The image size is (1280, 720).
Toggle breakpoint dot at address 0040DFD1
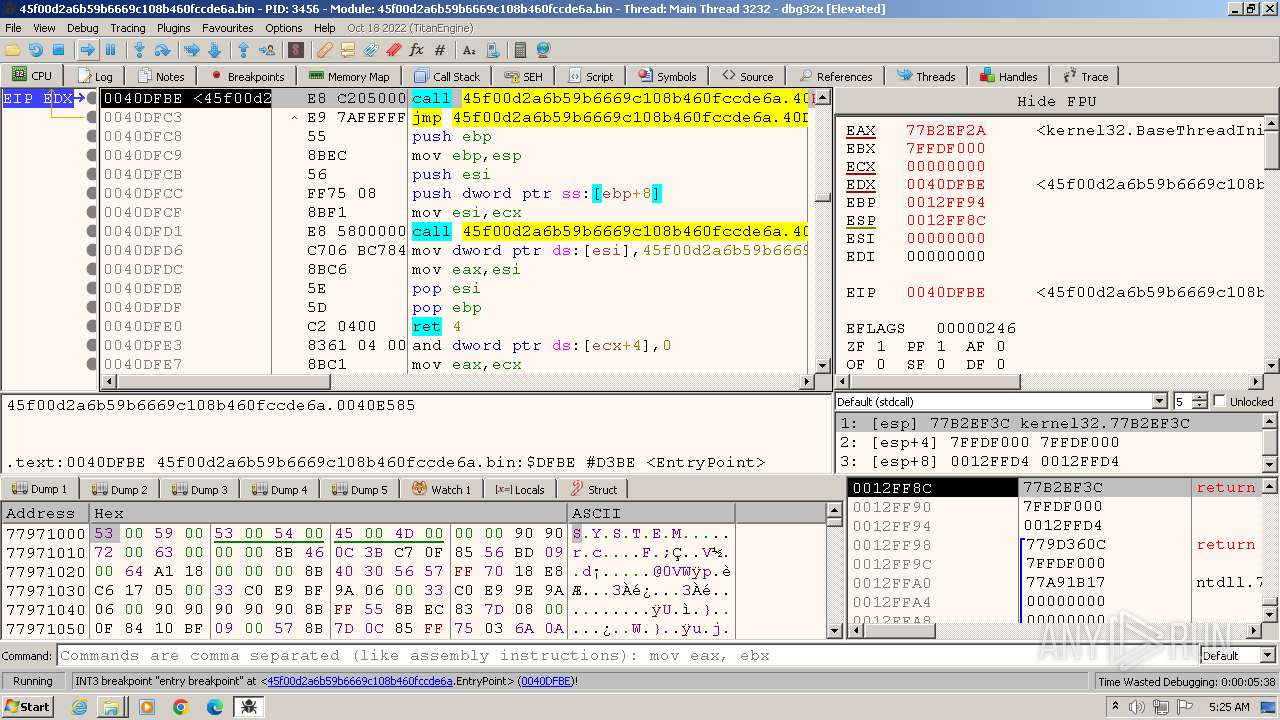coord(92,231)
